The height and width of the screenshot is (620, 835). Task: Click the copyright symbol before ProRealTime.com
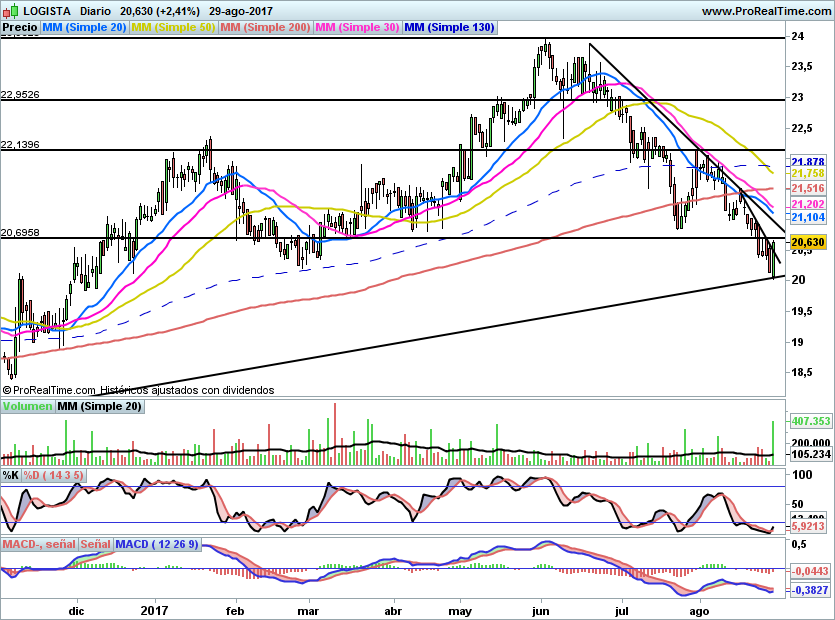pyautogui.click(x=7, y=390)
